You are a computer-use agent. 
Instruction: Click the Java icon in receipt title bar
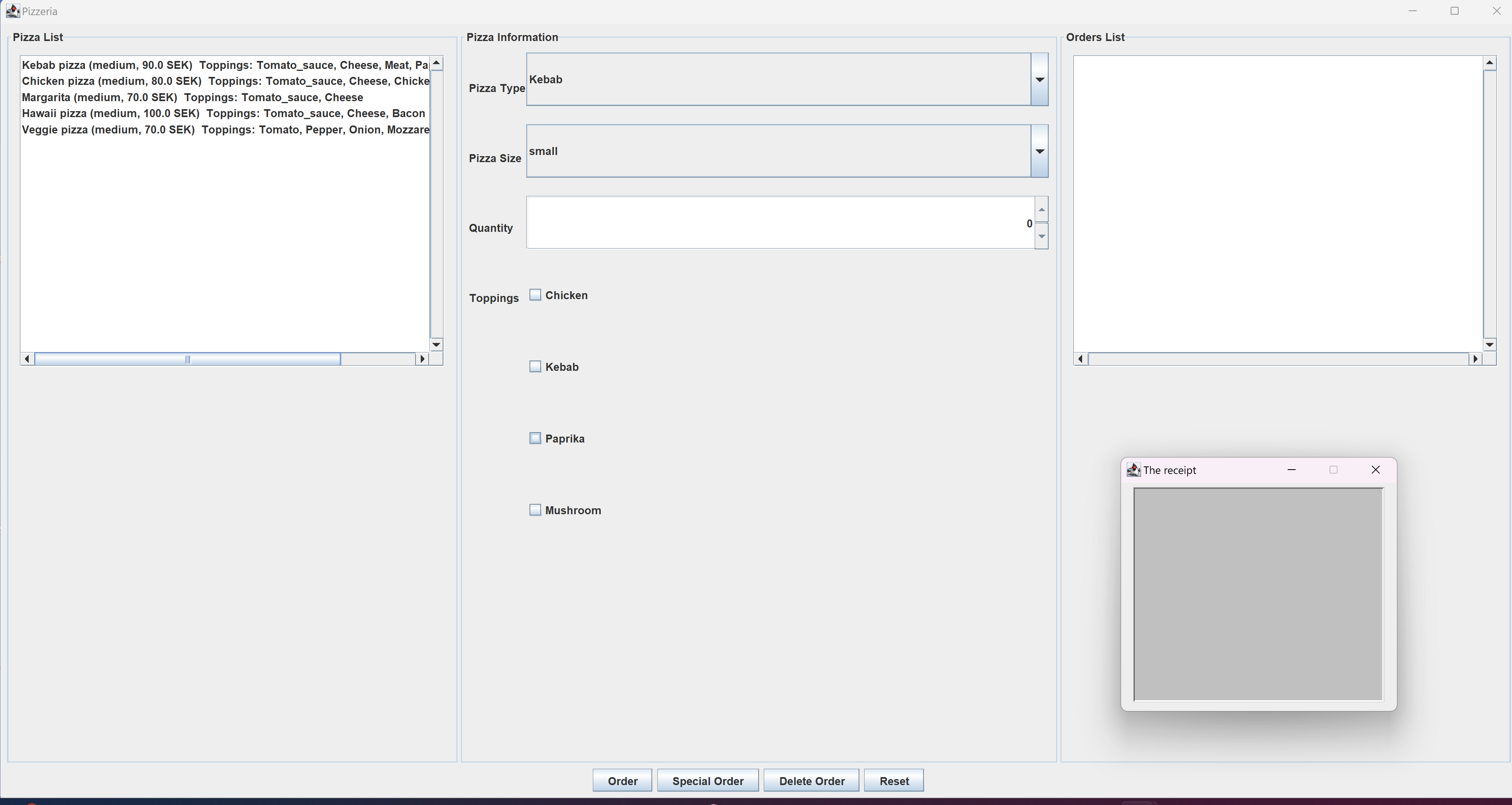1134,469
